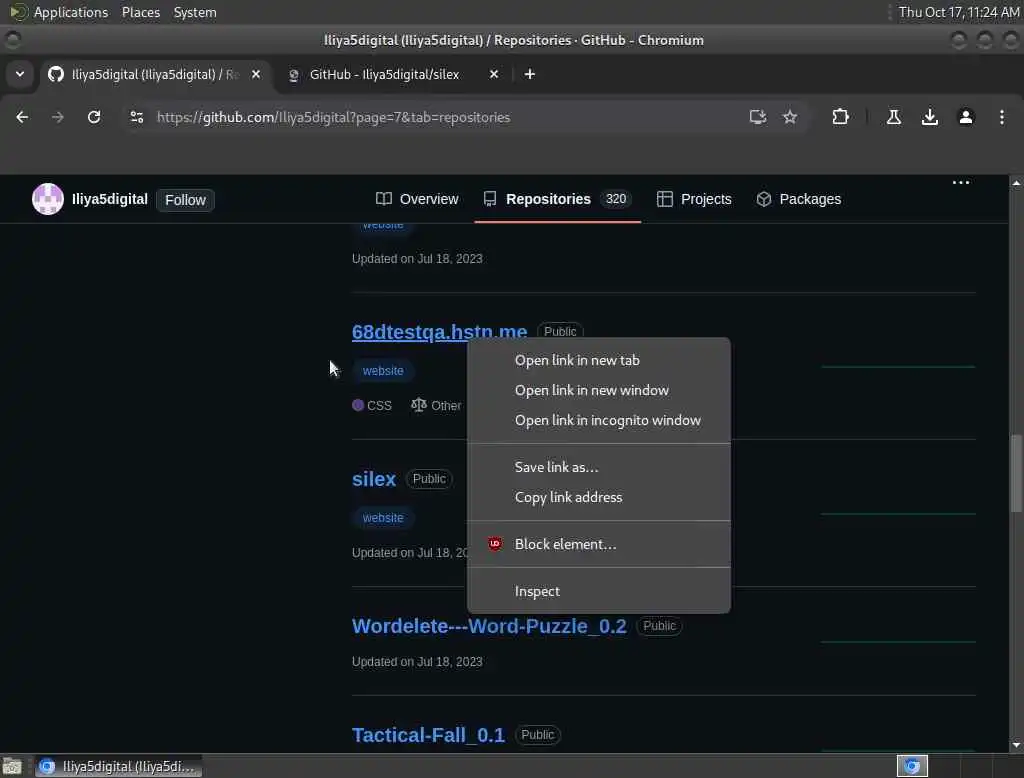Choose Open link in new window
This screenshot has width=1024, height=778.
(599, 391)
